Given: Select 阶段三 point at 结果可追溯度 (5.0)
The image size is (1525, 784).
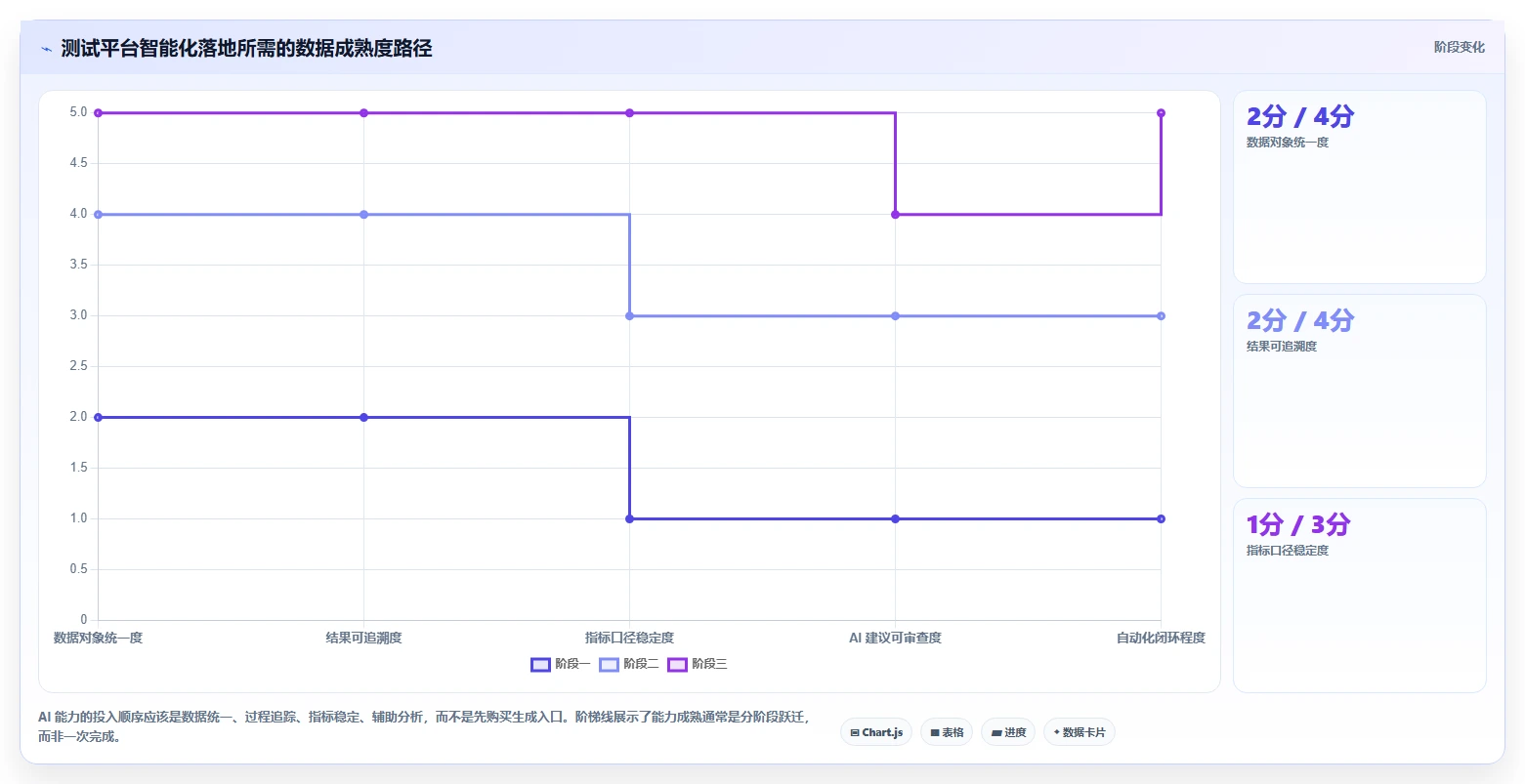Looking at the screenshot, I should pyautogui.click(x=363, y=113).
